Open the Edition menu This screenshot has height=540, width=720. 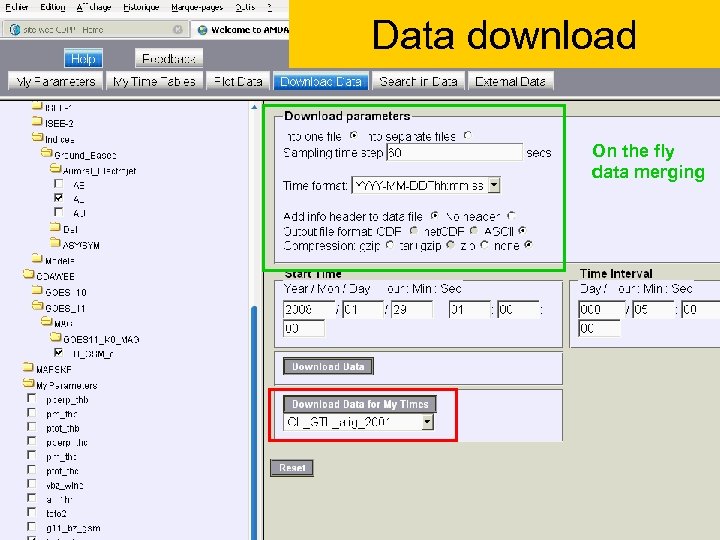click(52, 7)
